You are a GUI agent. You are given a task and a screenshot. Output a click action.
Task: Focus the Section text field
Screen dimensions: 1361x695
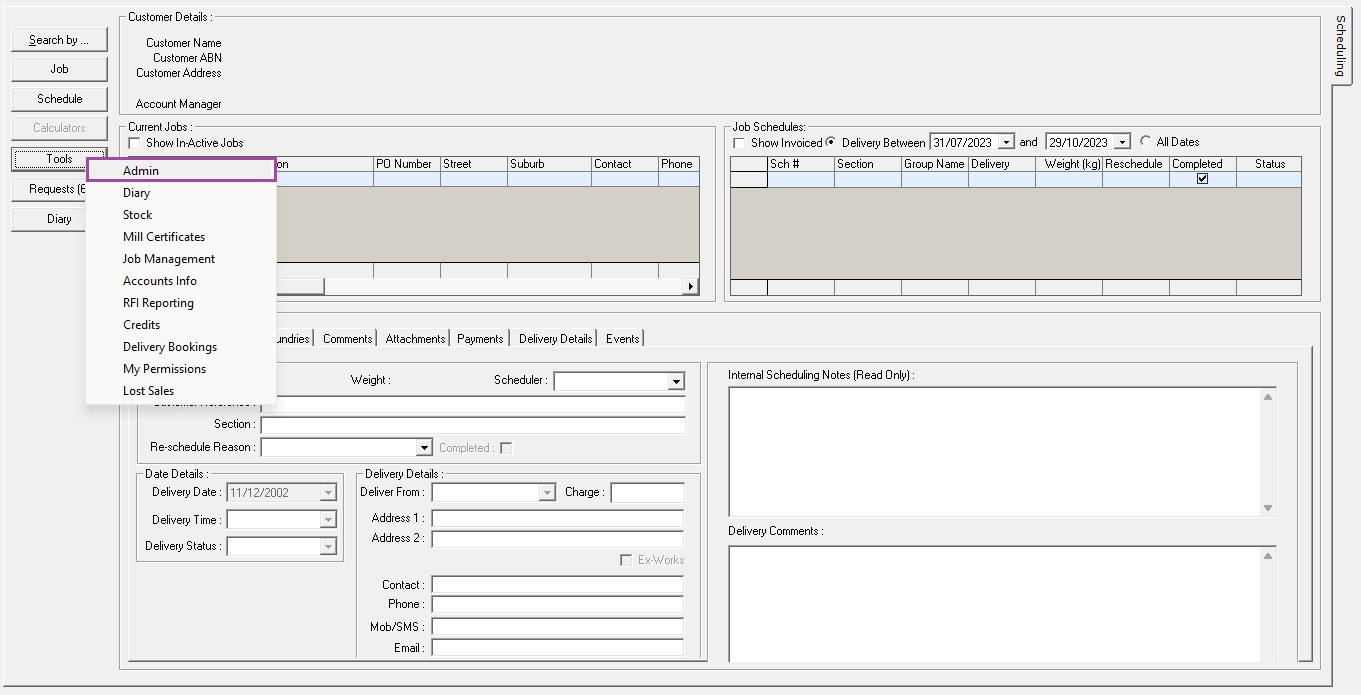click(473, 425)
